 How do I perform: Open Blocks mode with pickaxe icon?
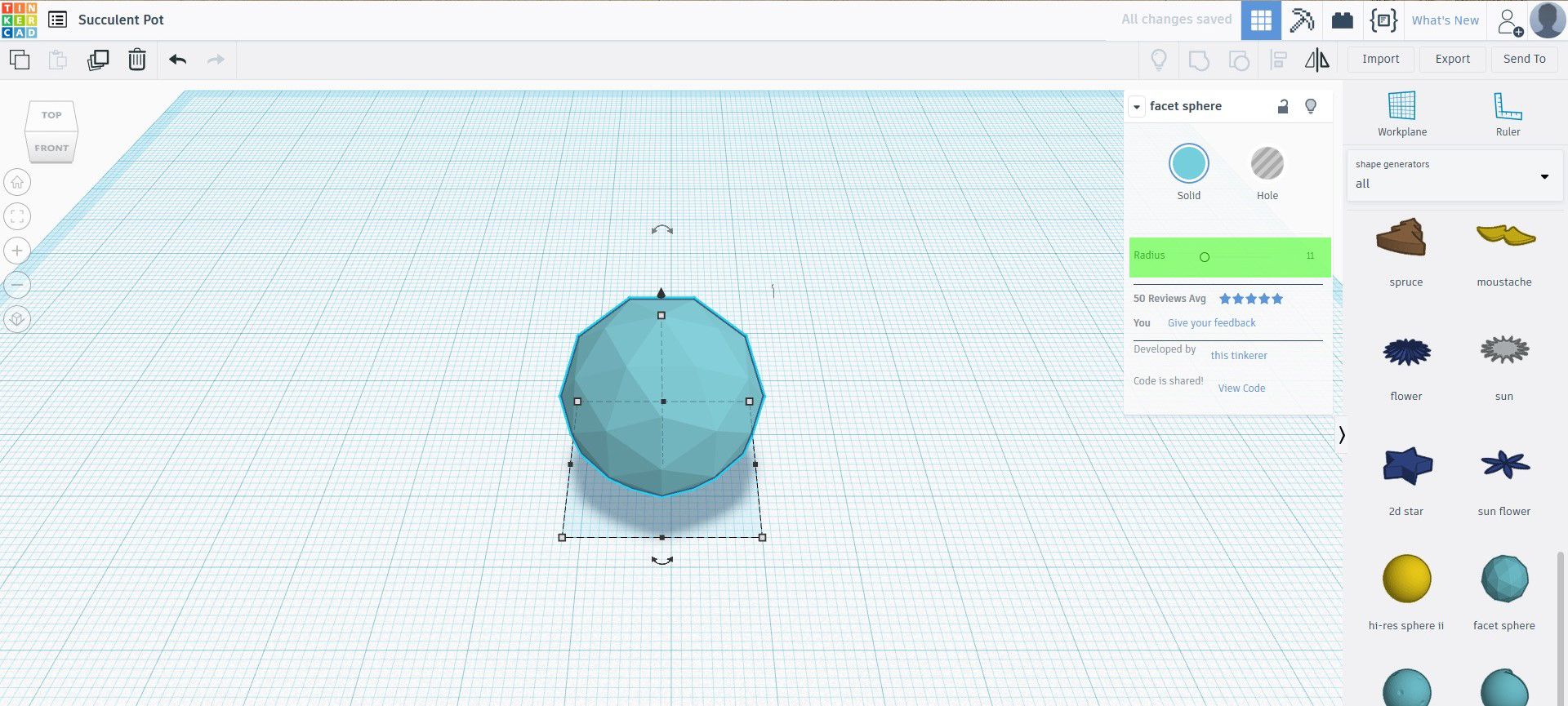click(1302, 20)
